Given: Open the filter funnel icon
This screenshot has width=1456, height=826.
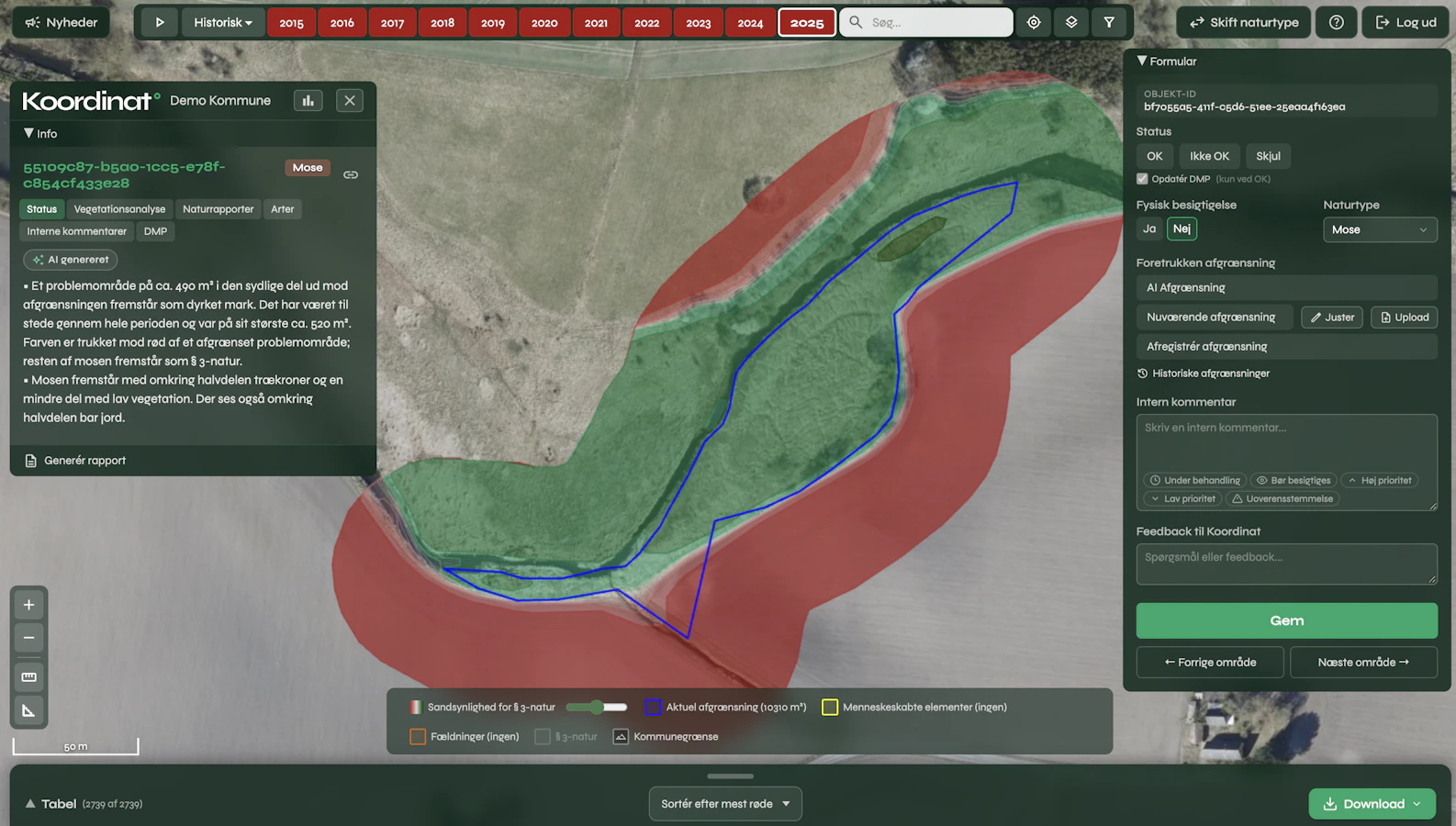Looking at the screenshot, I should 1109,22.
